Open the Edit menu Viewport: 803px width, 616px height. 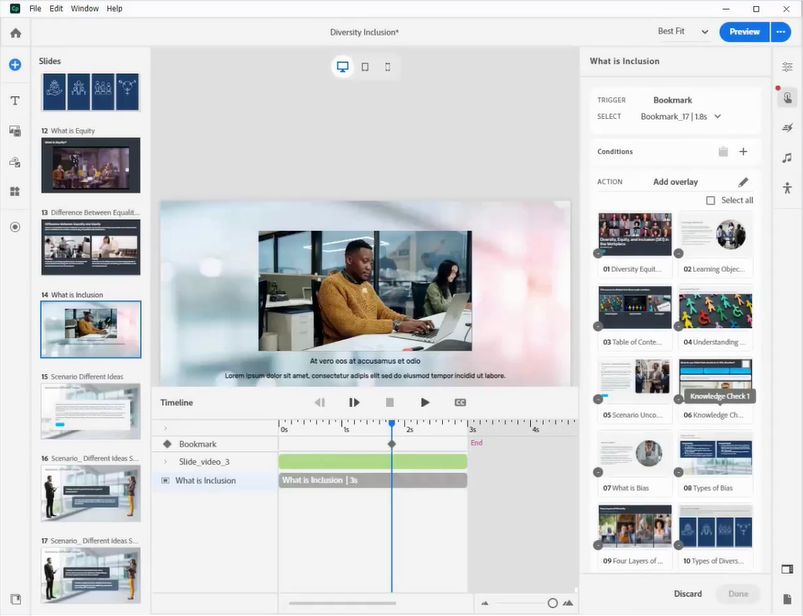click(56, 8)
